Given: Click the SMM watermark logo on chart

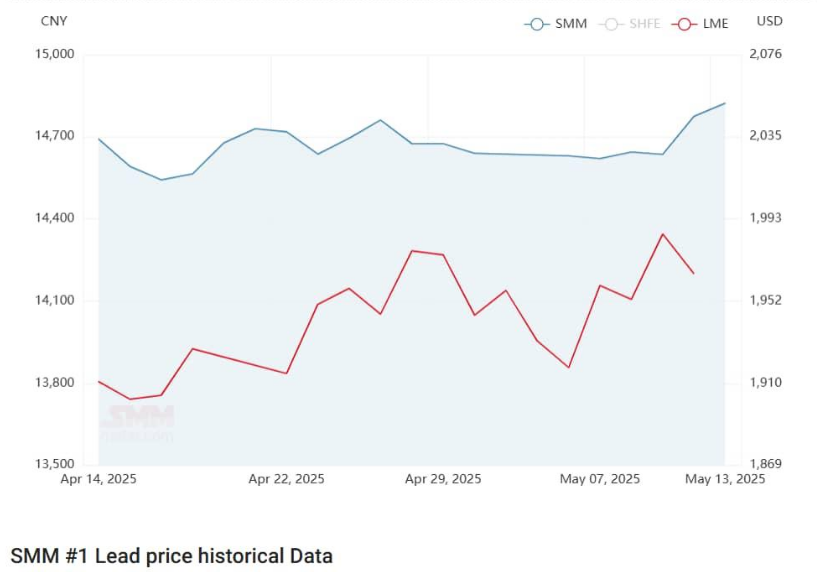Looking at the screenshot, I should [x=137, y=421].
